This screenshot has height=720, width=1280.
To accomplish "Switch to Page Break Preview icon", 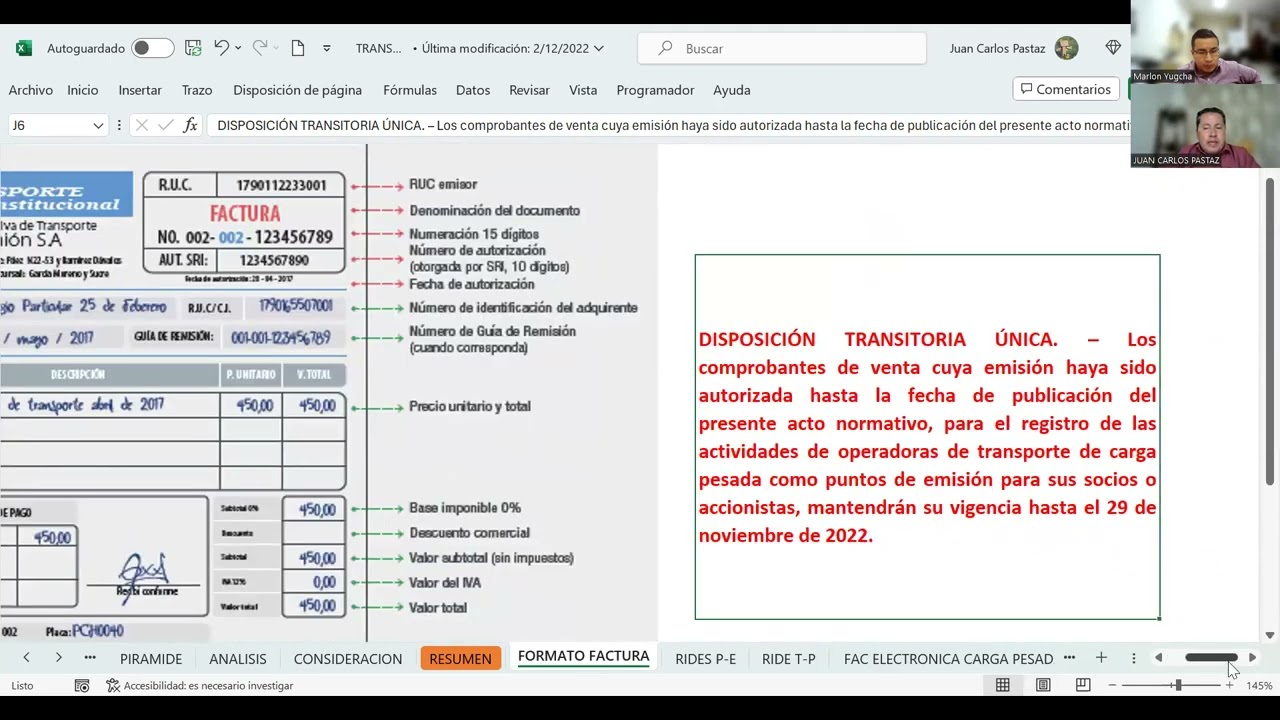I will click(1083, 685).
